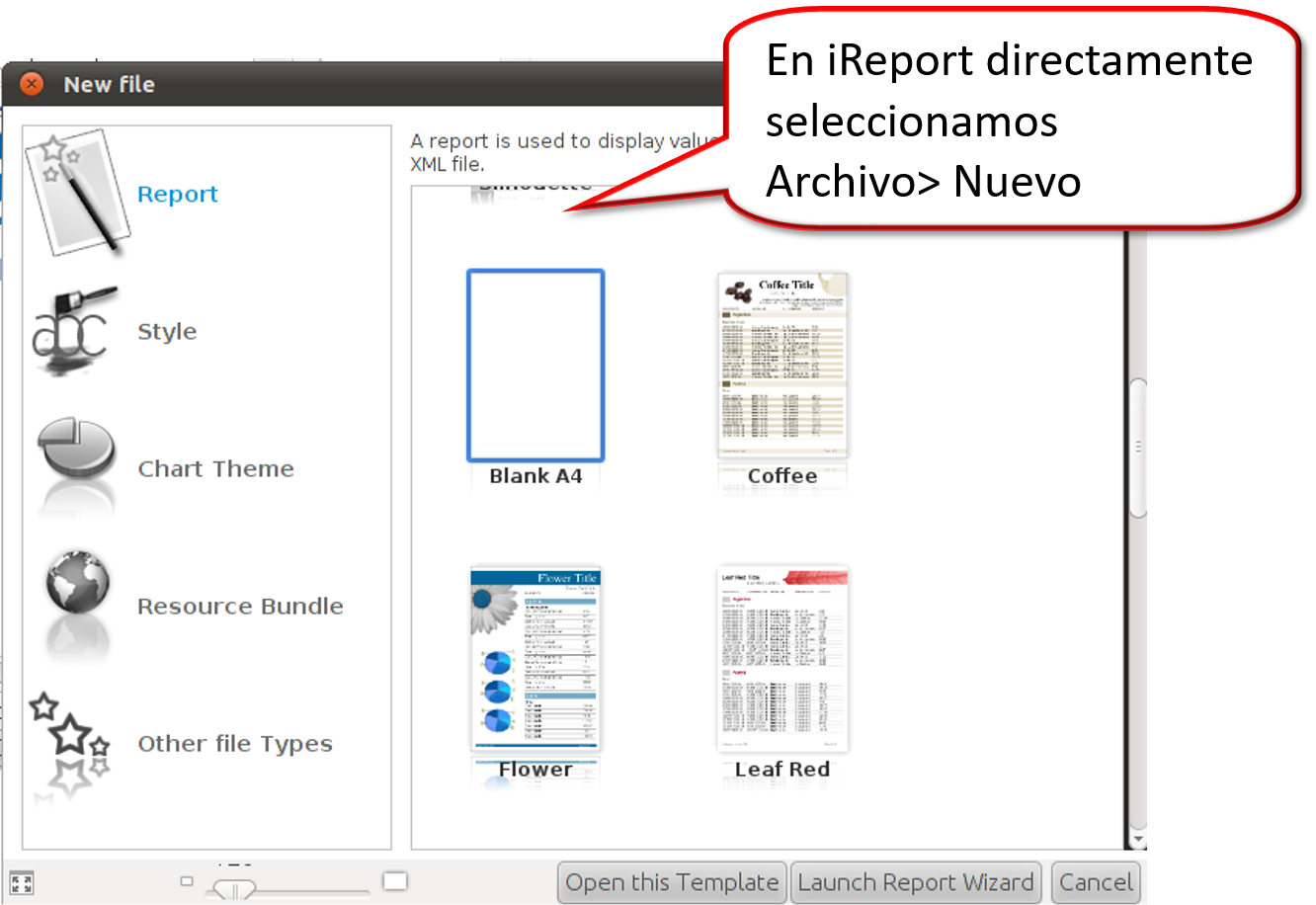Click the Launch Report Wizard button

pyautogui.click(x=916, y=882)
